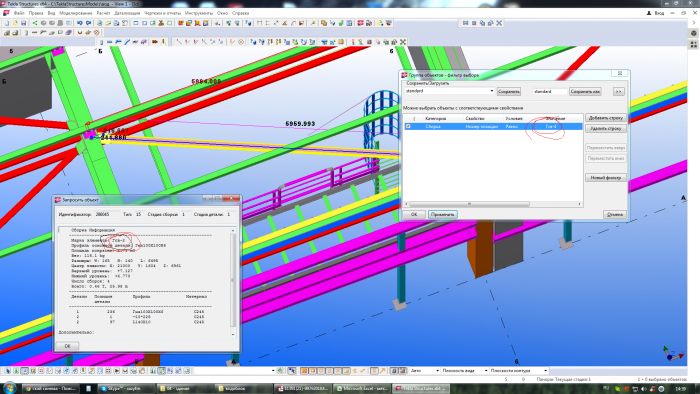Click the globe icon in right side panel
The width and height of the screenshot is (700, 394).
pos(694,33)
